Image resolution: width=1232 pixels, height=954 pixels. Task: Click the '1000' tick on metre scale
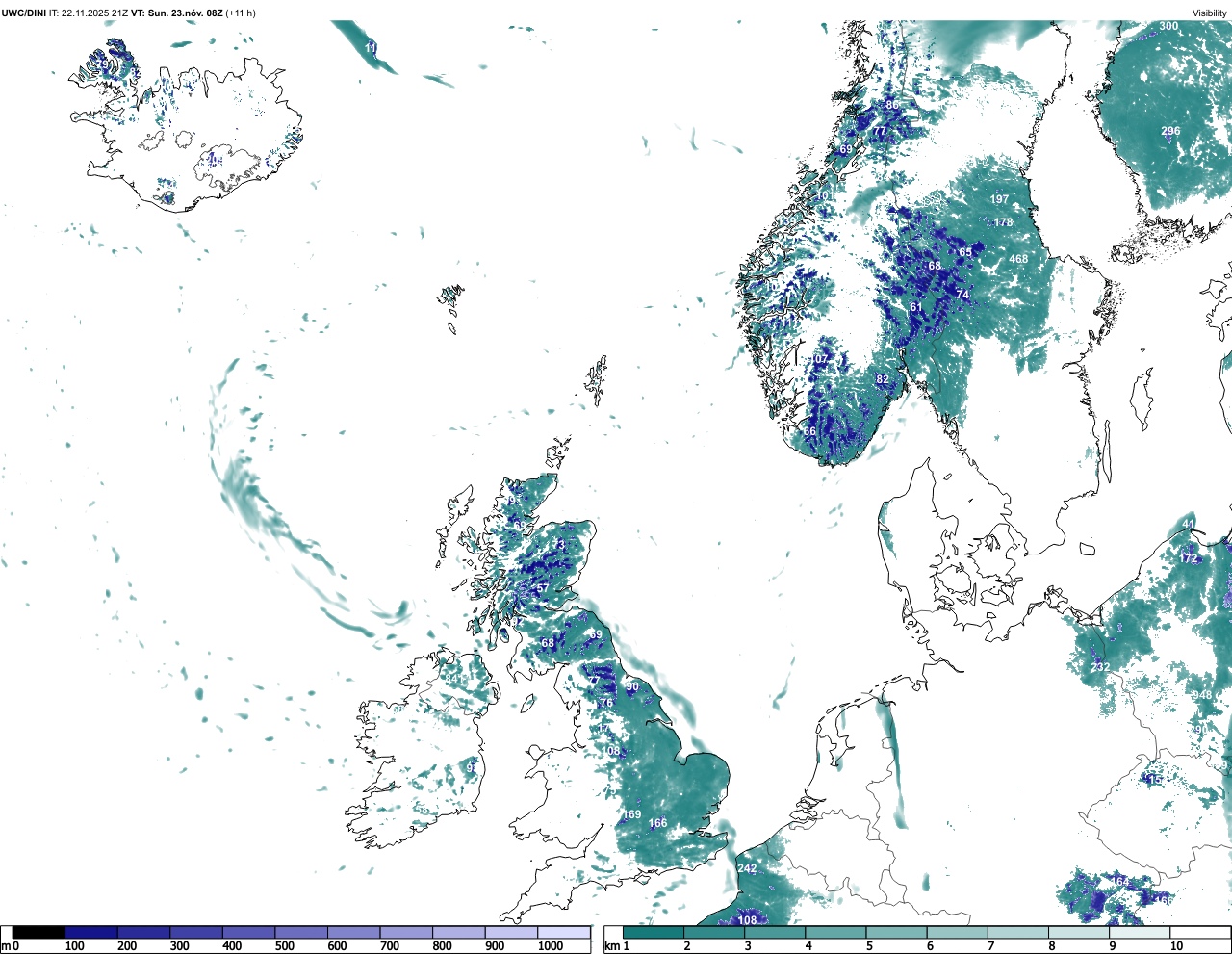point(551,946)
